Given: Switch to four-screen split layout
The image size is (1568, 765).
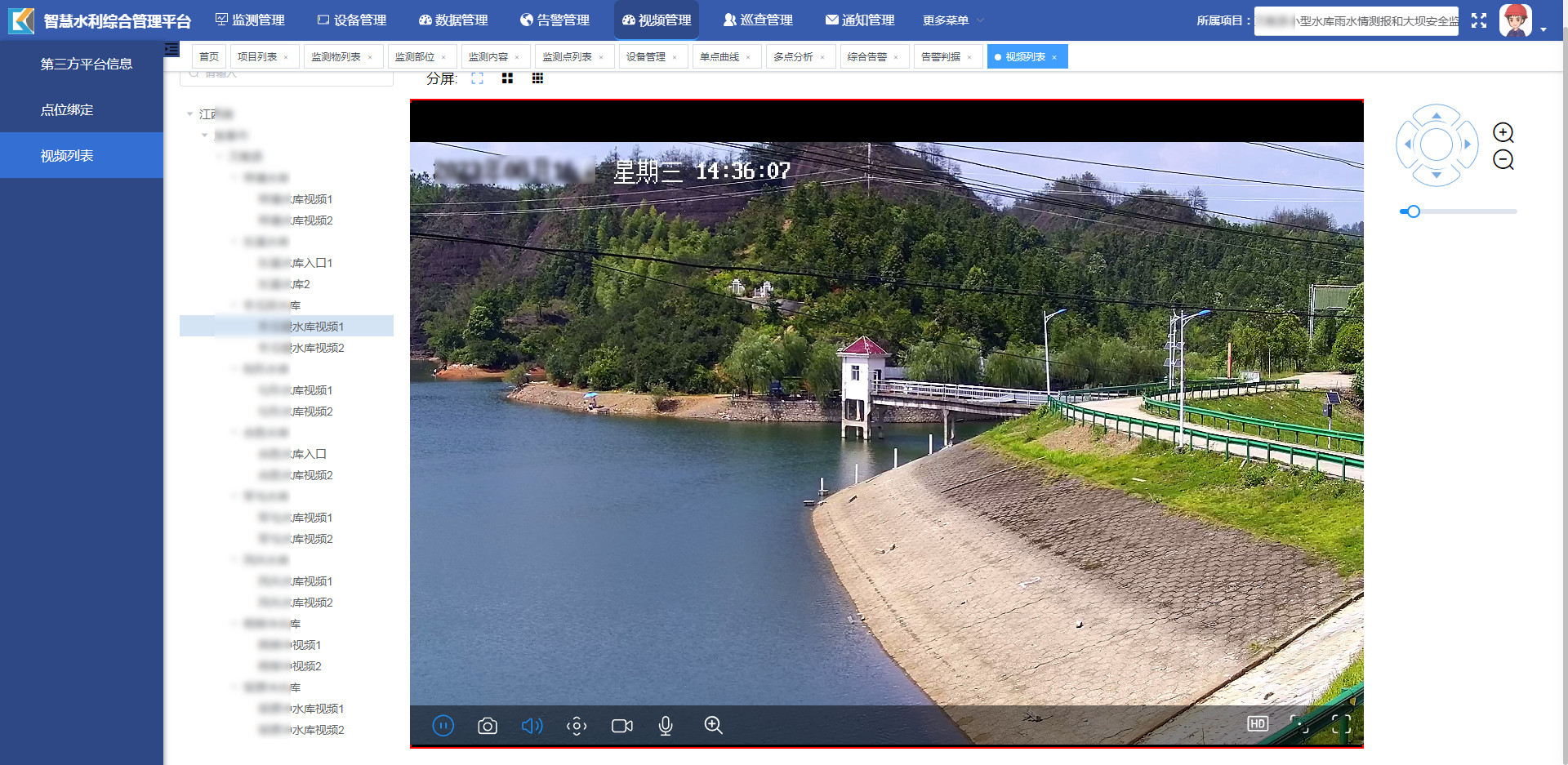Looking at the screenshot, I should (507, 78).
